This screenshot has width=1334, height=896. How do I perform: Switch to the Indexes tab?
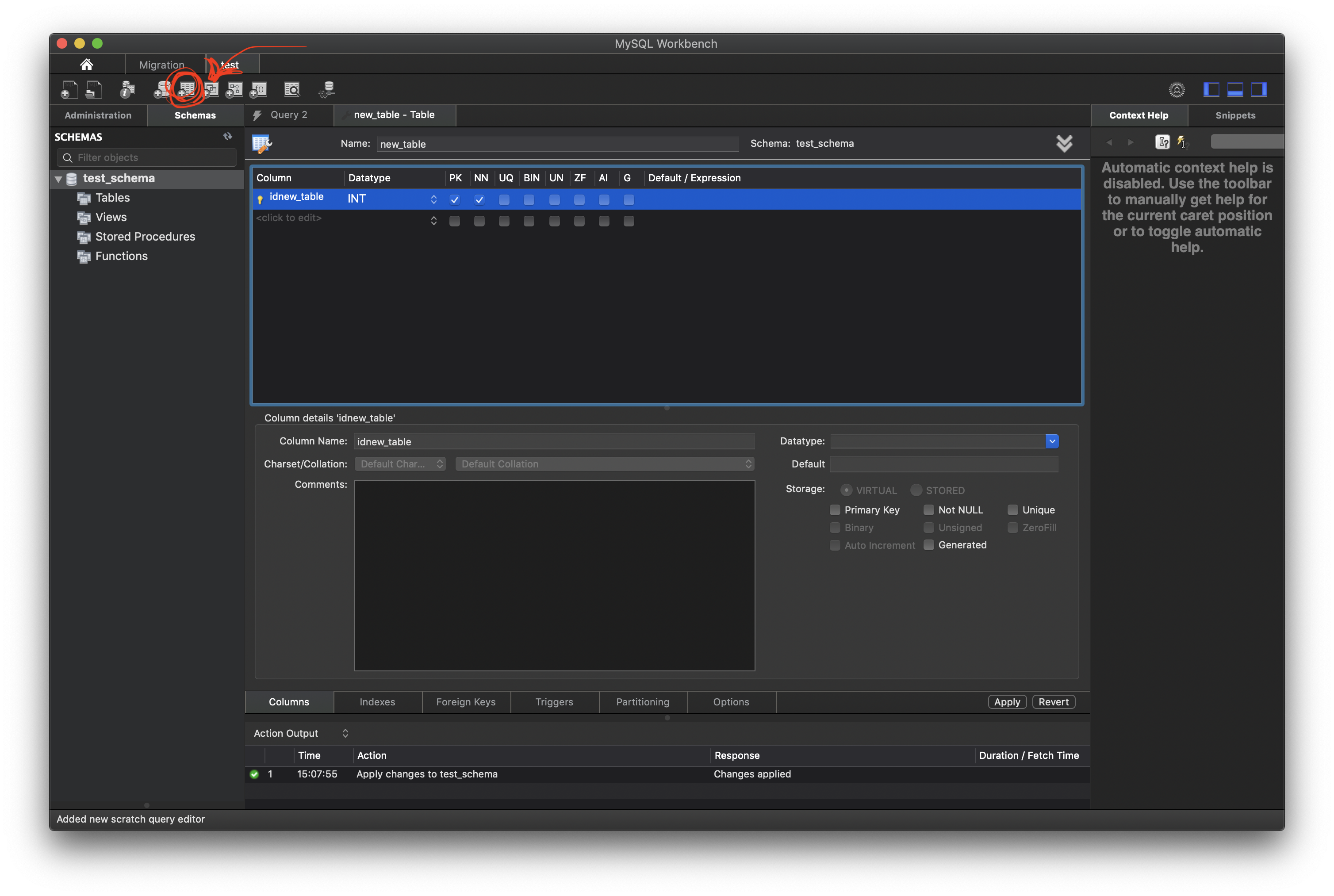pos(377,702)
